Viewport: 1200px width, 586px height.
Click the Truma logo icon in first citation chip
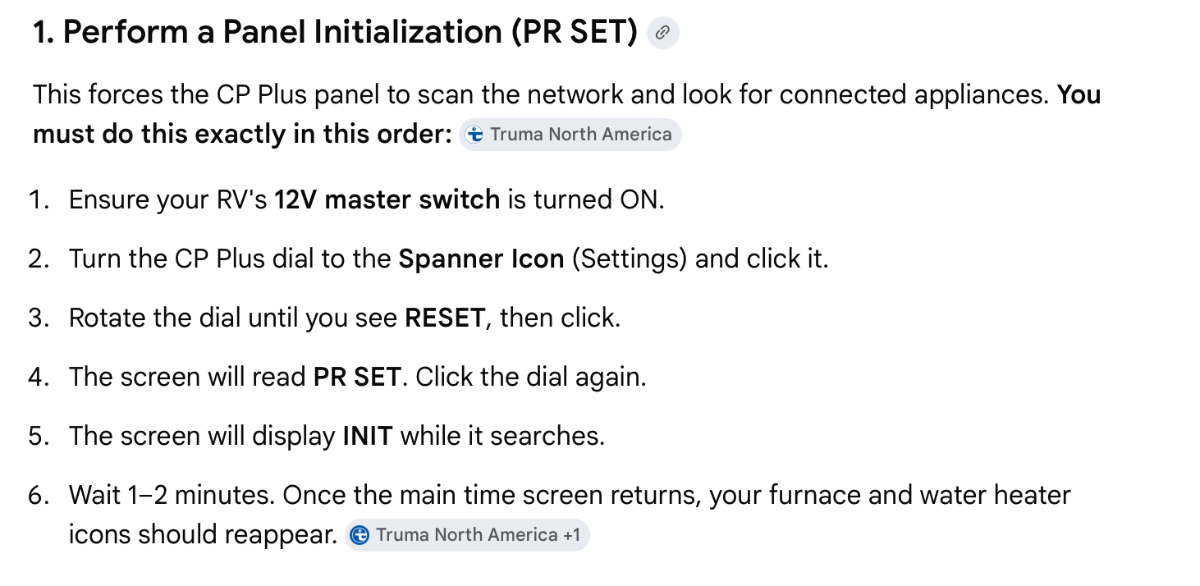coord(476,135)
